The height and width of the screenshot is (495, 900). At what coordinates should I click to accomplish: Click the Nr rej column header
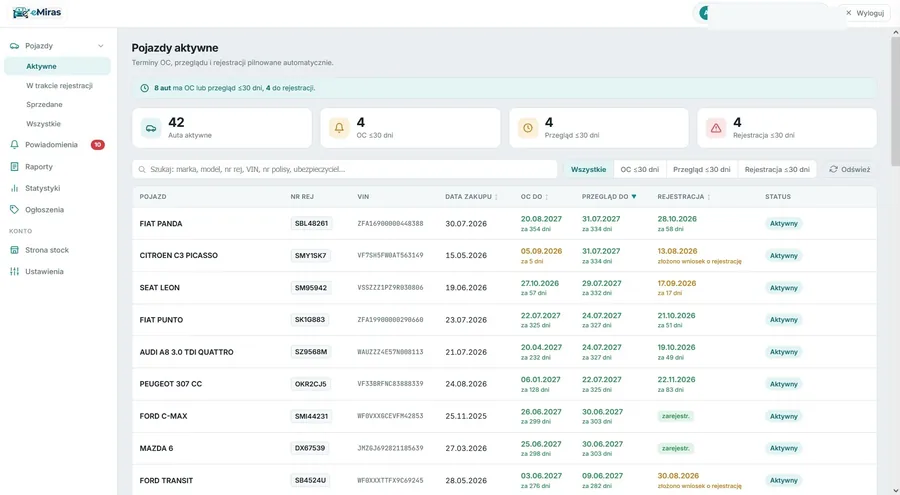302,197
